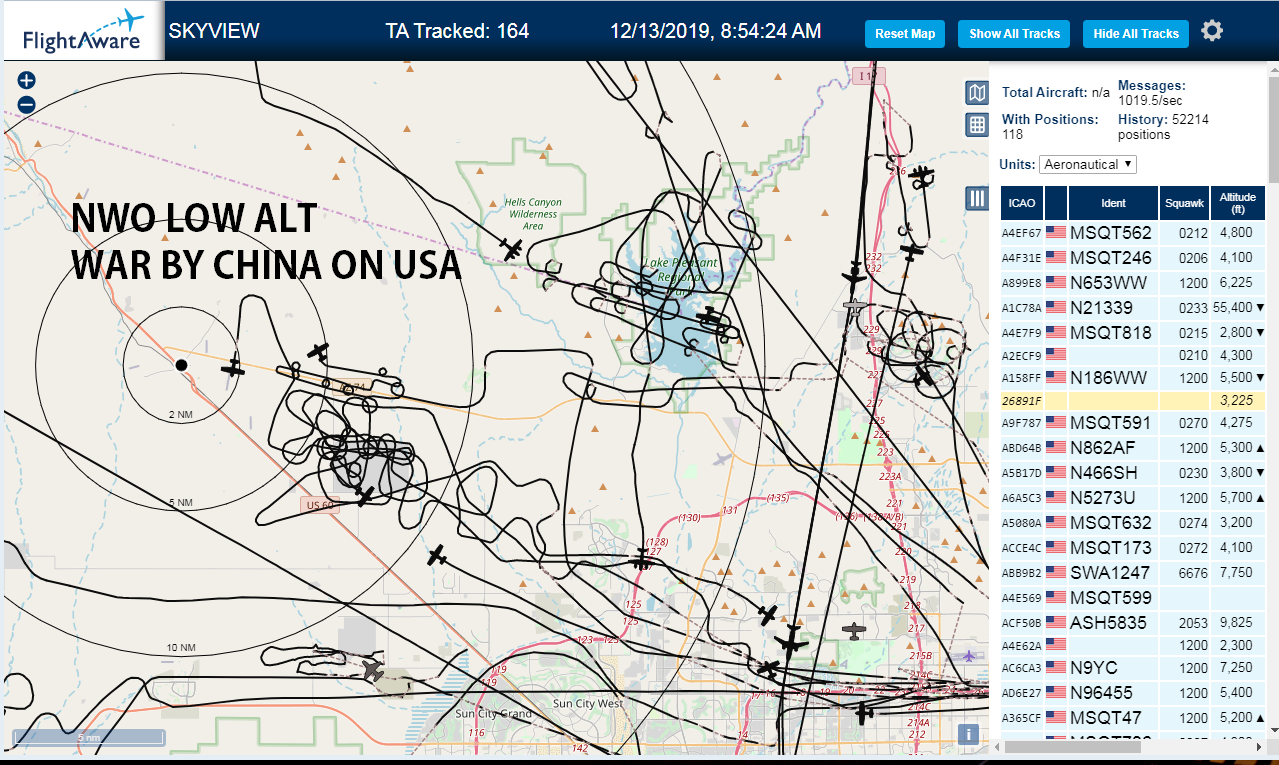Select the N9YC aircraft row
The height and width of the screenshot is (765, 1279).
(x=1134, y=668)
